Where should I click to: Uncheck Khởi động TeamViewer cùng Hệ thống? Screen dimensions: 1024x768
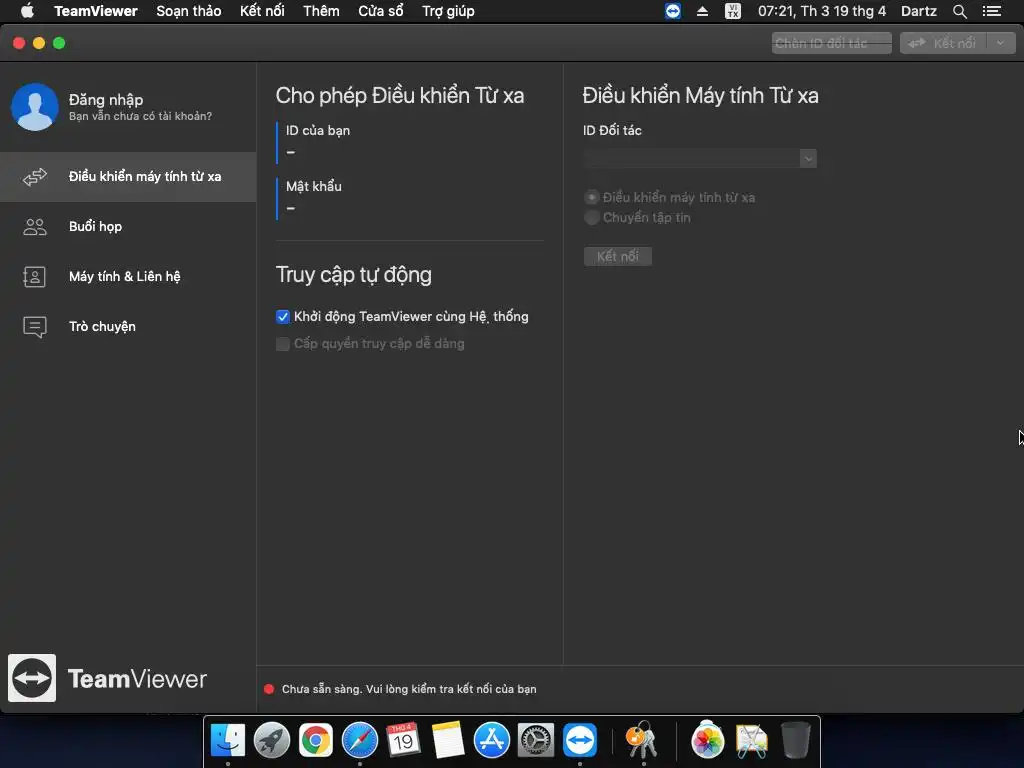(x=283, y=317)
